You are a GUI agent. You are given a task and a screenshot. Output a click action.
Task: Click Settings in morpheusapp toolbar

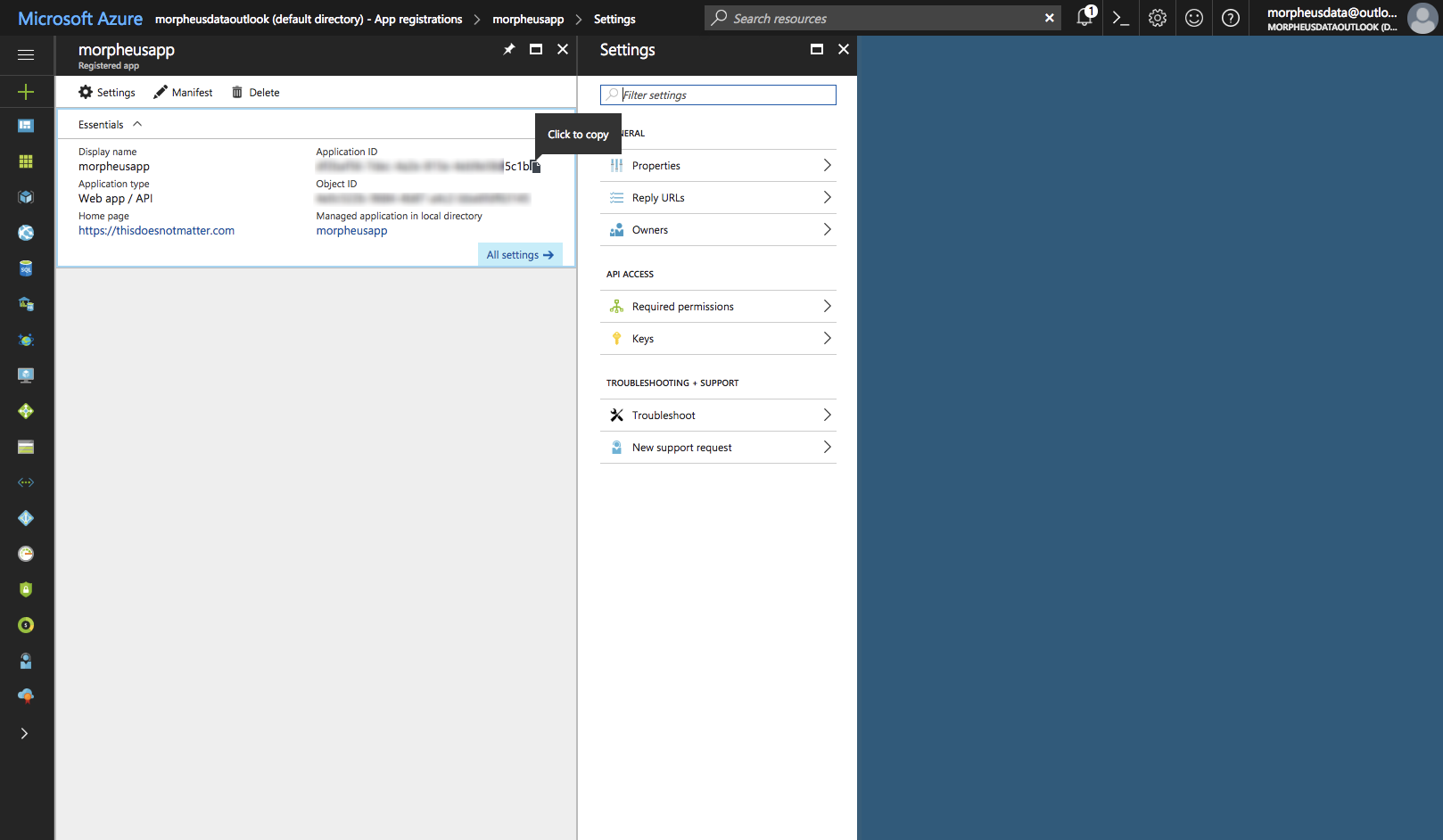pos(107,92)
